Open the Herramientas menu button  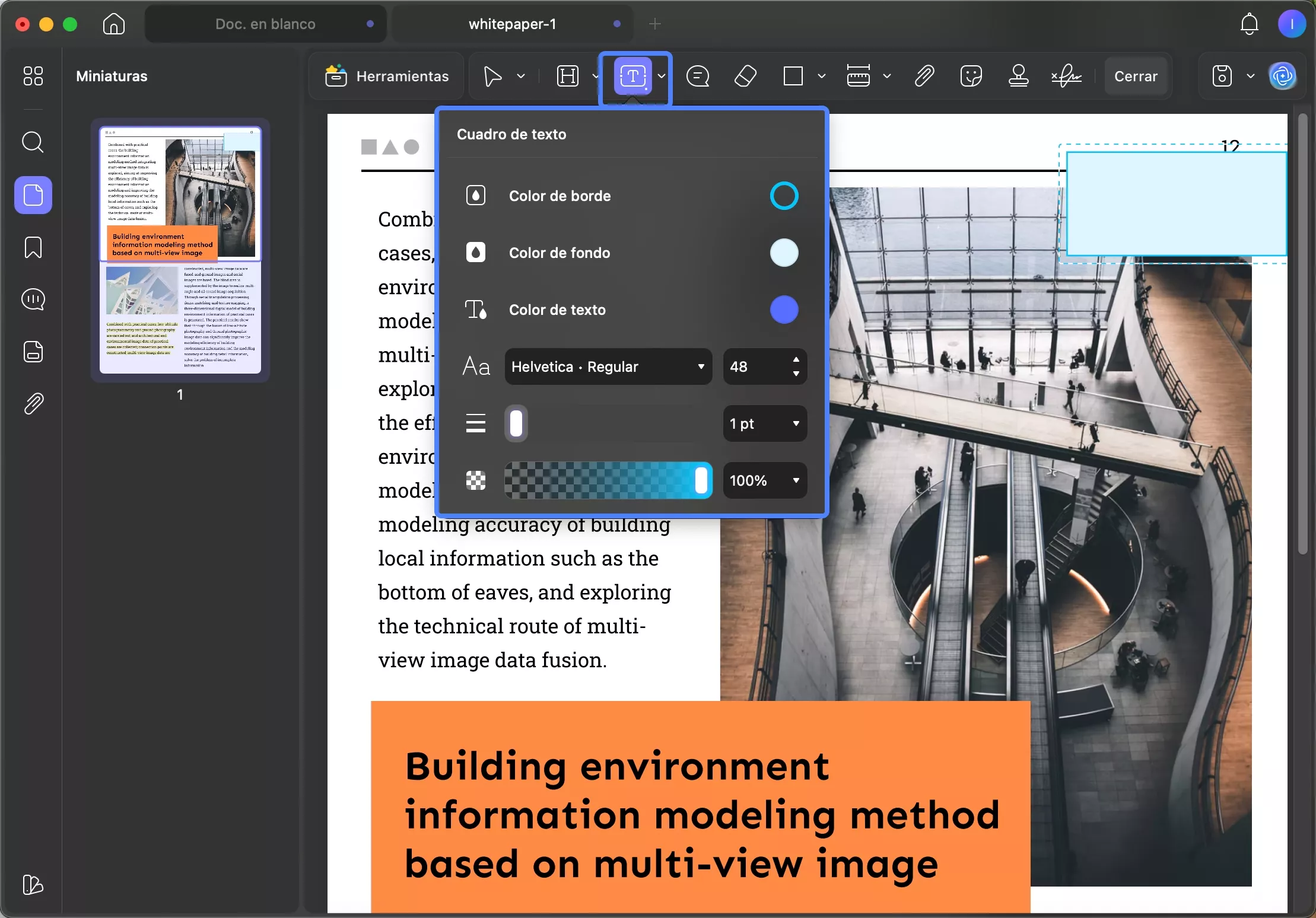click(x=387, y=76)
